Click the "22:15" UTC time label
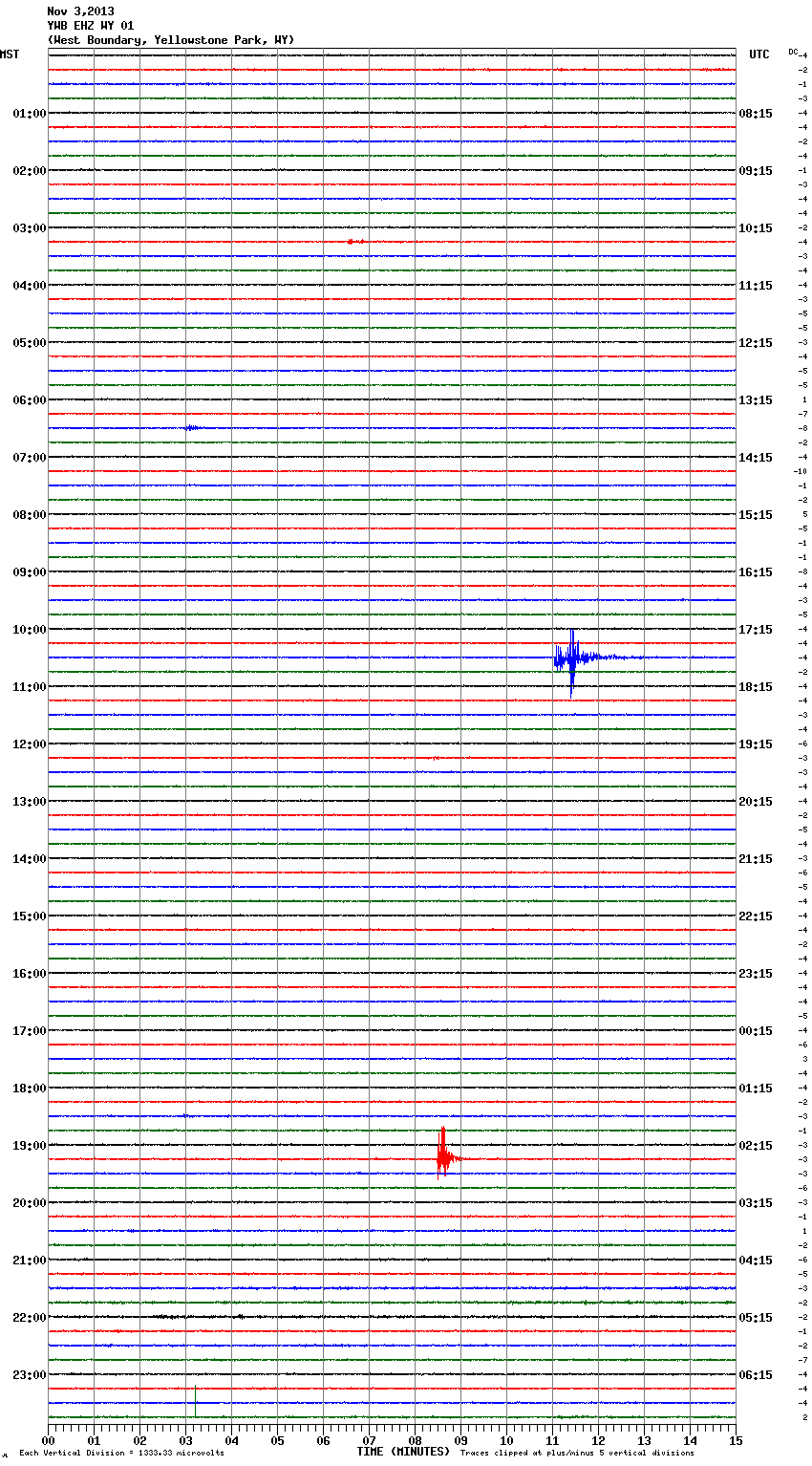This screenshot has height=1466, width=812. point(756,916)
